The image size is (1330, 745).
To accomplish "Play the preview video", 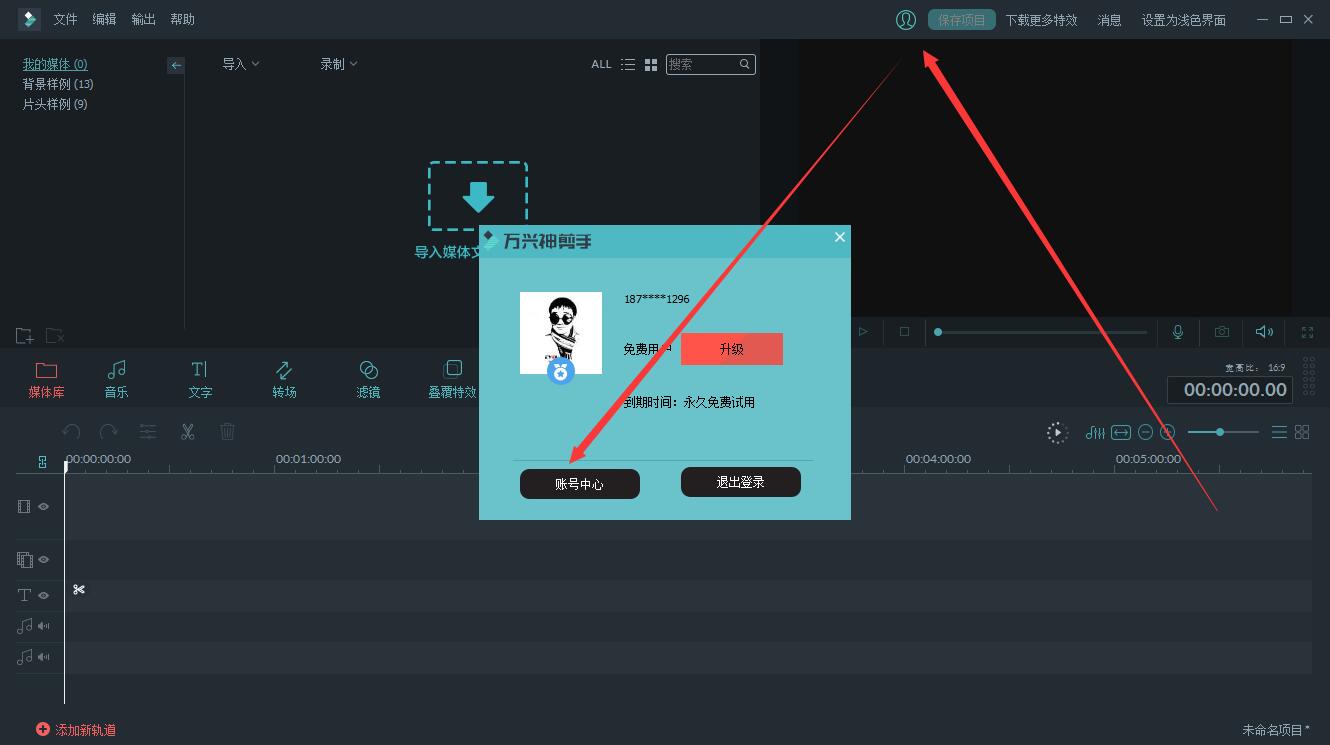I will click(863, 332).
